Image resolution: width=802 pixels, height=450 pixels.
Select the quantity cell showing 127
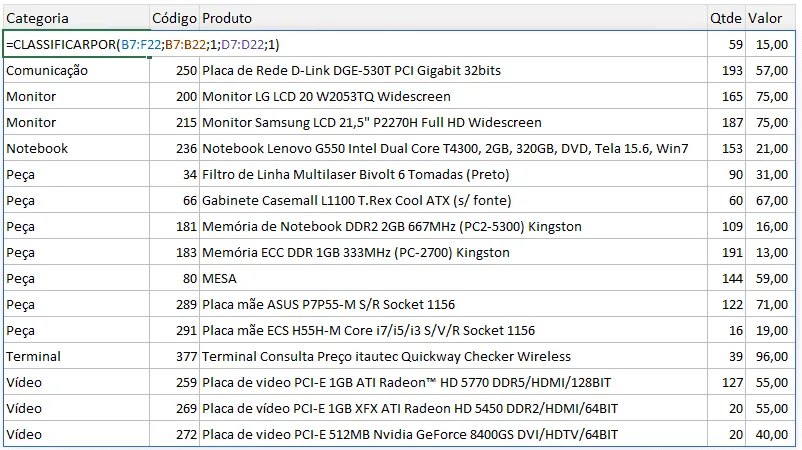click(x=726, y=382)
